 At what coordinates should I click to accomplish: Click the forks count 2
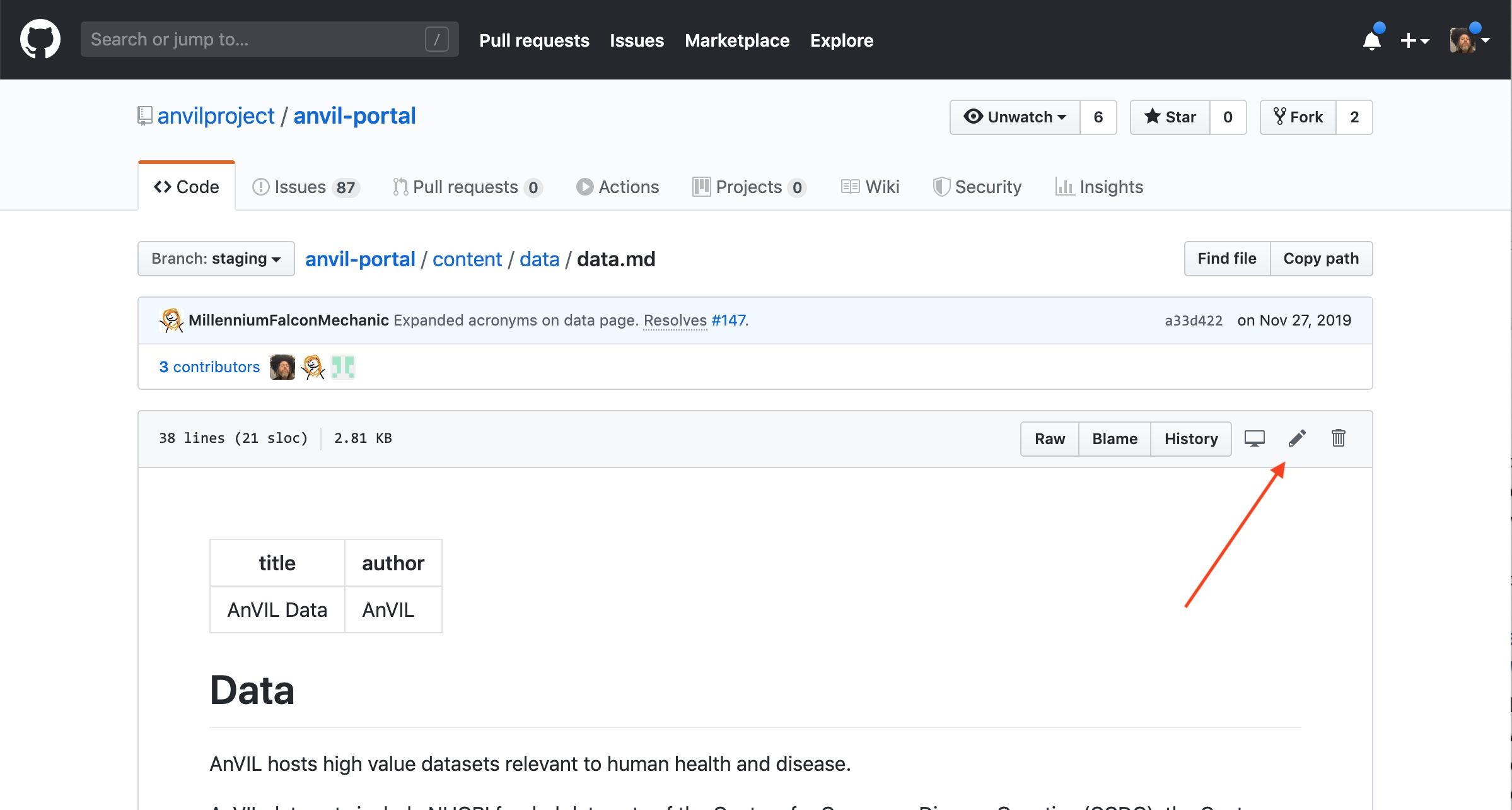pos(1354,117)
